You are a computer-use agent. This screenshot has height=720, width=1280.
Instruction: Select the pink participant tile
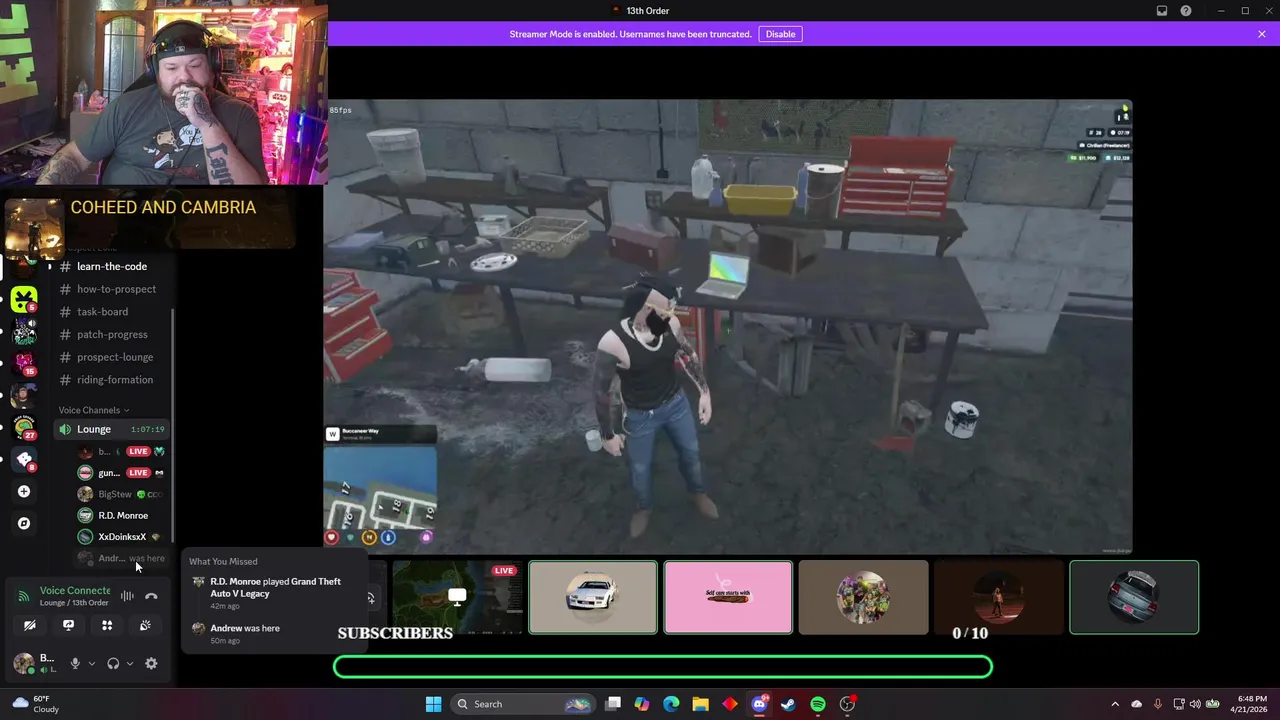pos(728,597)
